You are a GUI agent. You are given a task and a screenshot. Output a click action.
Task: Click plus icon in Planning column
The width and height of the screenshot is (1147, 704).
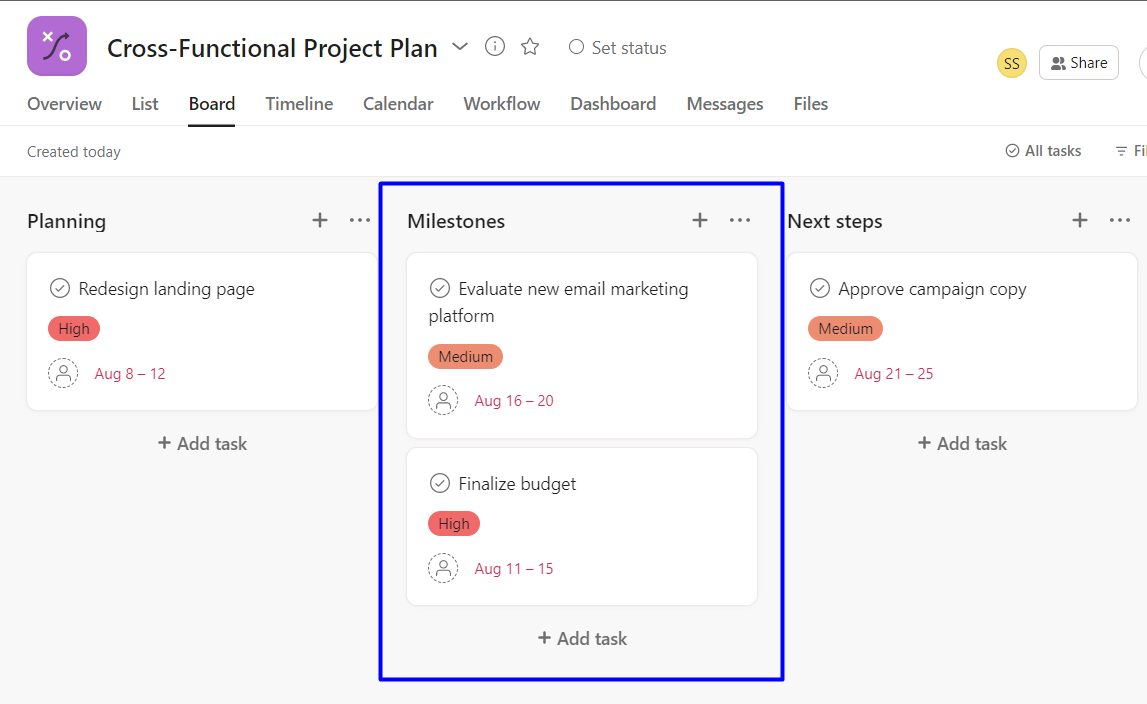click(x=320, y=220)
